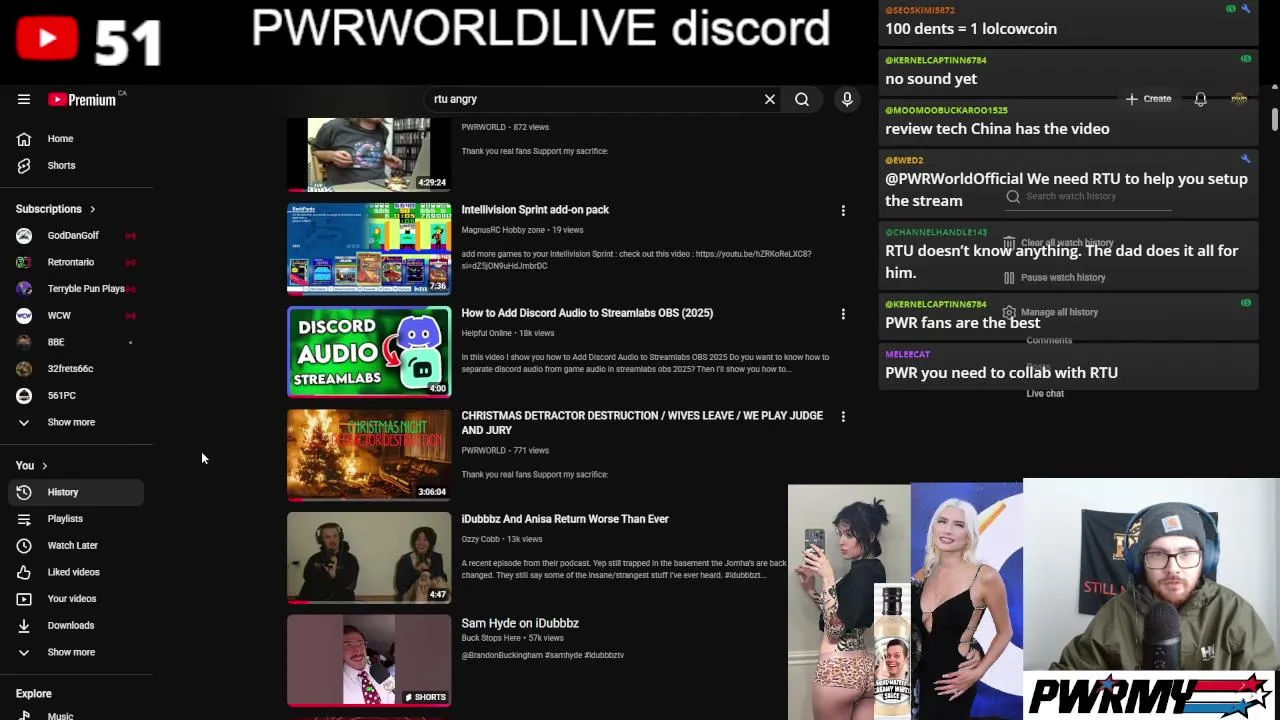Open Discord Audio Streamlabs video thumbnail

click(369, 352)
